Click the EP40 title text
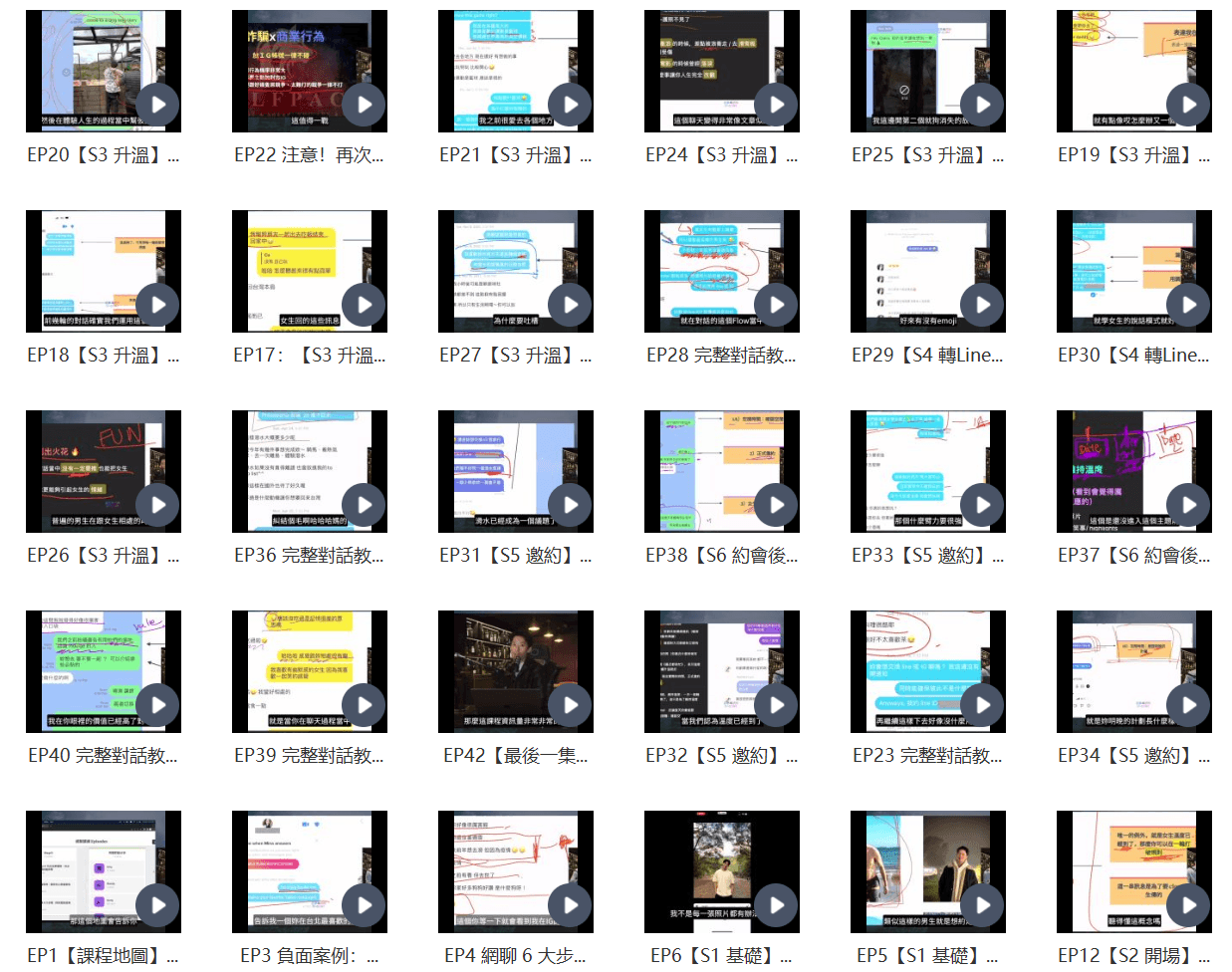1232x972 pixels. tap(103, 756)
